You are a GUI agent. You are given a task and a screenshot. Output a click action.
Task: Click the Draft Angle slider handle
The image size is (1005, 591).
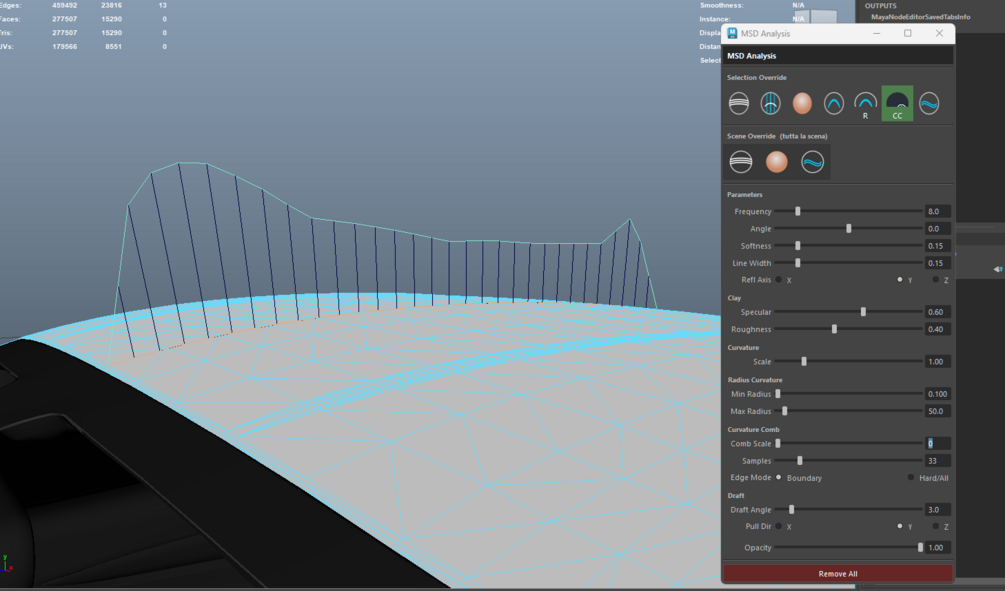coord(792,510)
